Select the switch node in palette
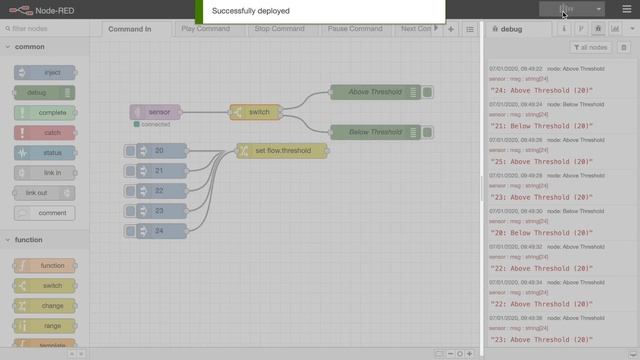The image size is (640, 360). coord(44,286)
